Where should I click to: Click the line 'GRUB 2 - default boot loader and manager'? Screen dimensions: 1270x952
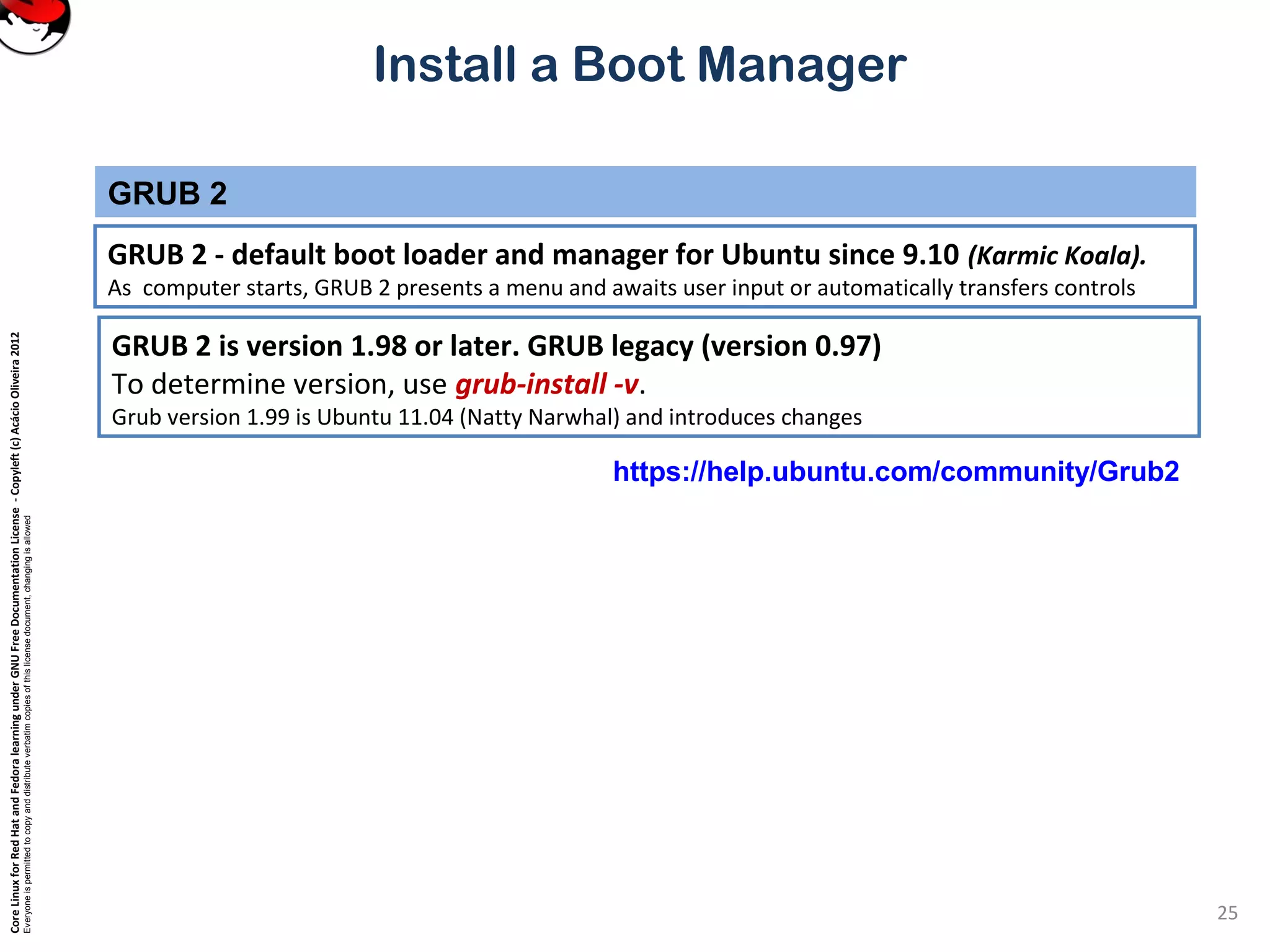[x=533, y=255]
